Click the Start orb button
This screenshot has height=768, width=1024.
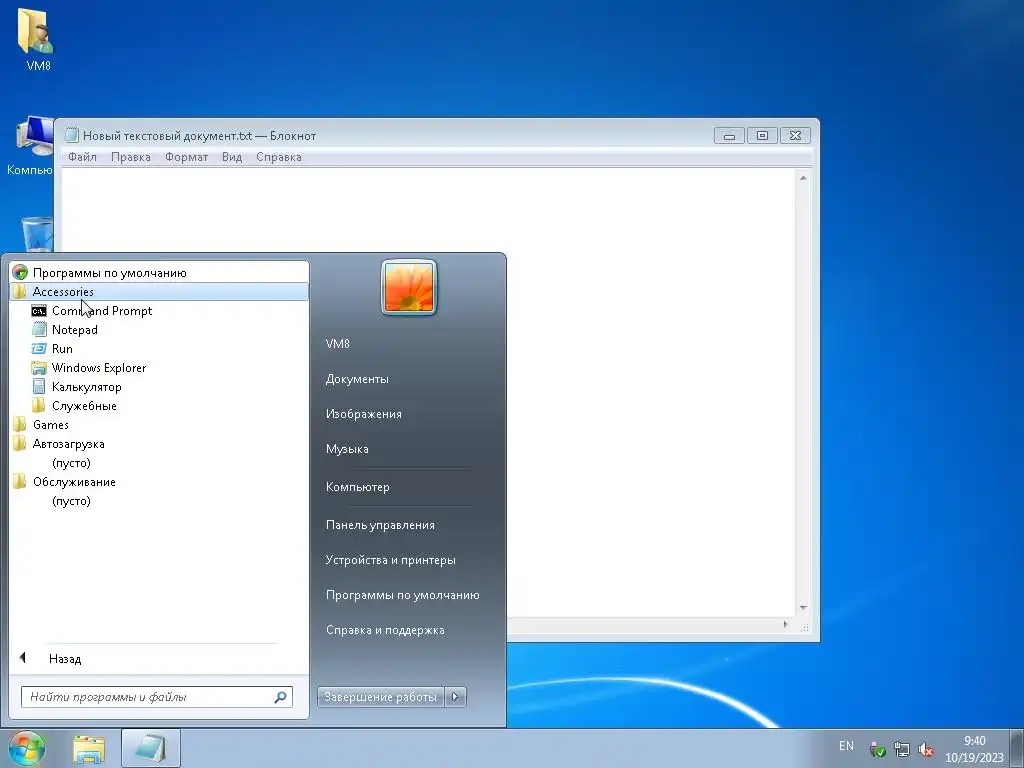coord(27,748)
